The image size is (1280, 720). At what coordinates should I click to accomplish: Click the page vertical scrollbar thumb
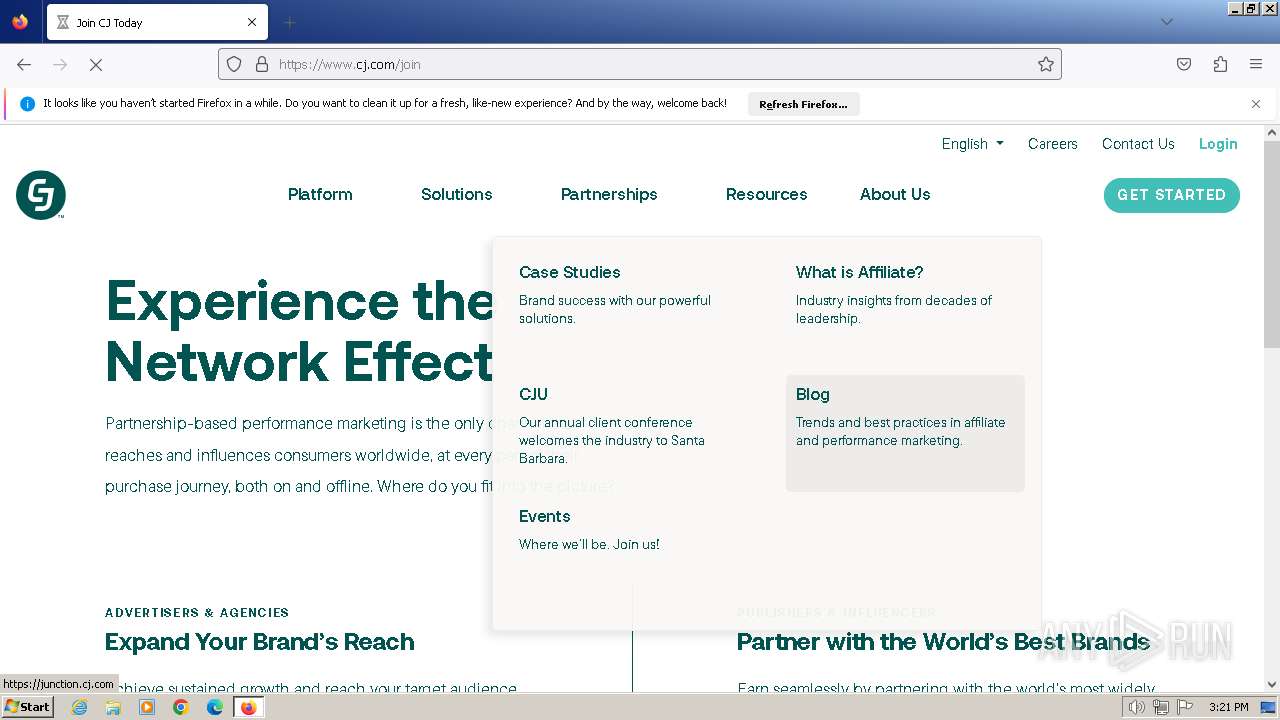[x=1272, y=245]
